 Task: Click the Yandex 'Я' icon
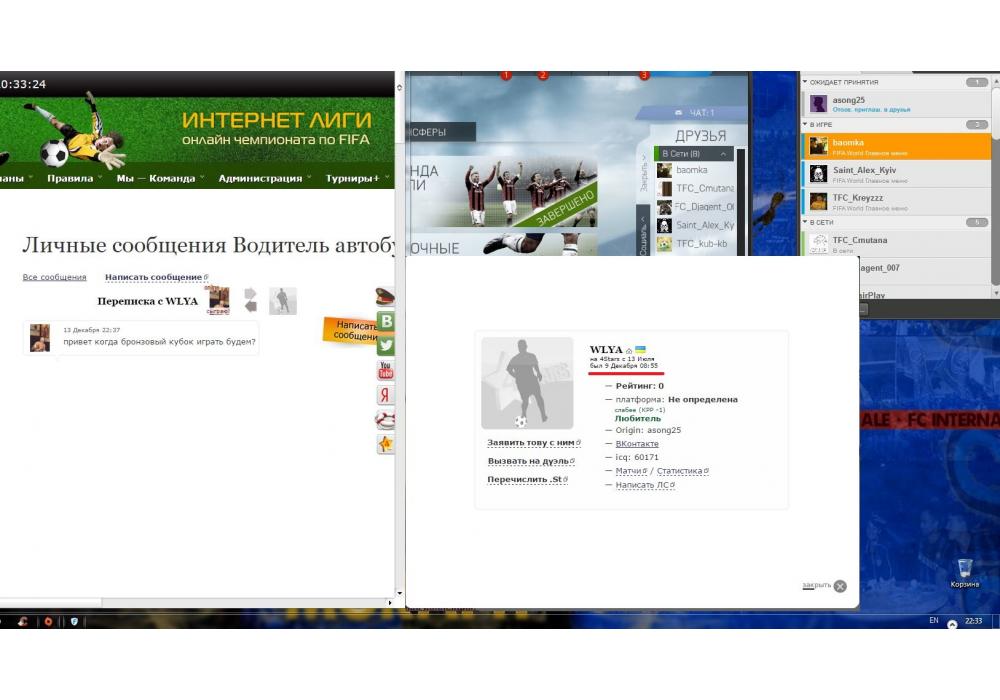pos(385,395)
